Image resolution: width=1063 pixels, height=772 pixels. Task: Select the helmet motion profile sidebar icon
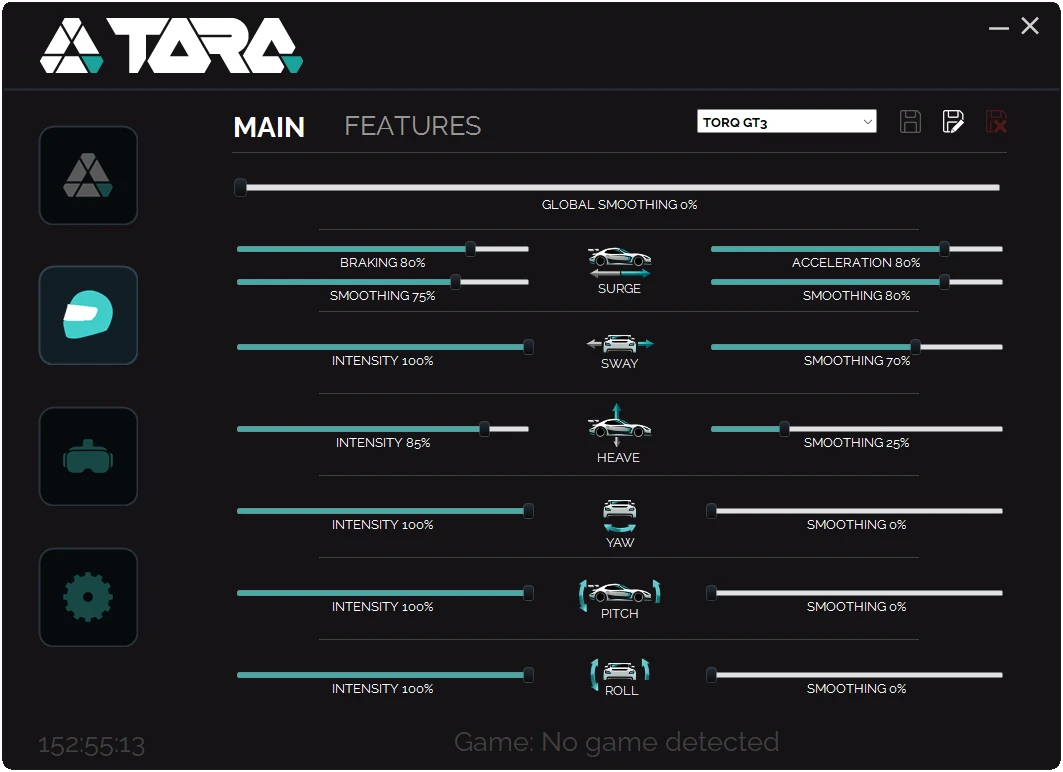pyautogui.click(x=88, y=315)
